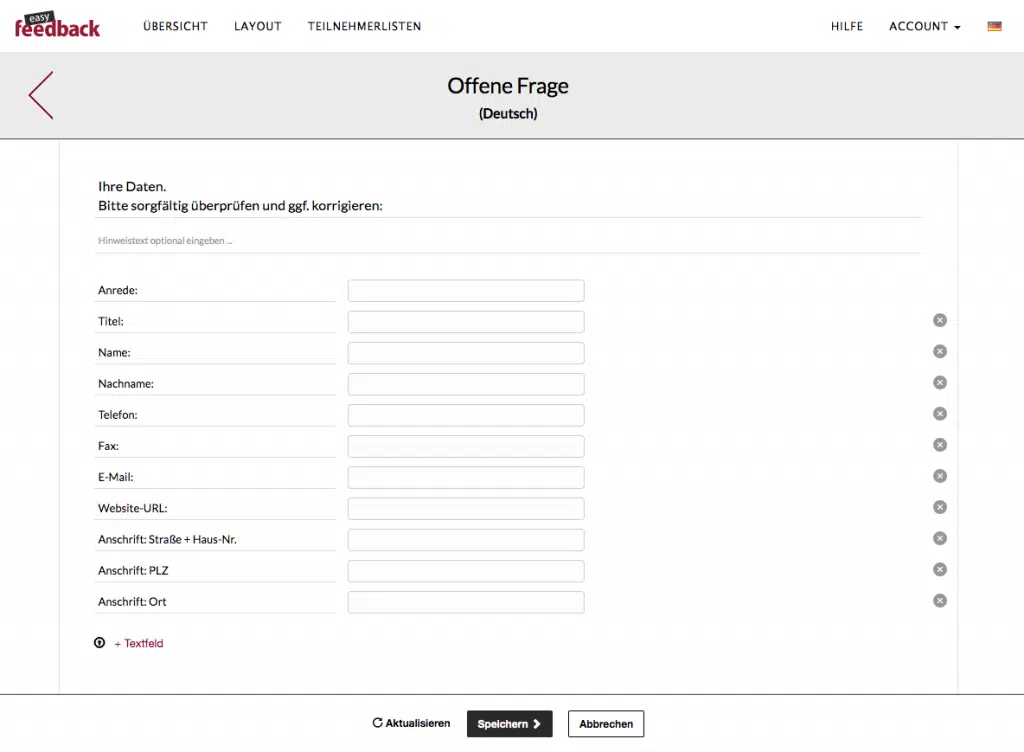Open TEILNEHMERLISTEN in the top navigation
This screenshot has width=1024, height=752.
(364, 26)
